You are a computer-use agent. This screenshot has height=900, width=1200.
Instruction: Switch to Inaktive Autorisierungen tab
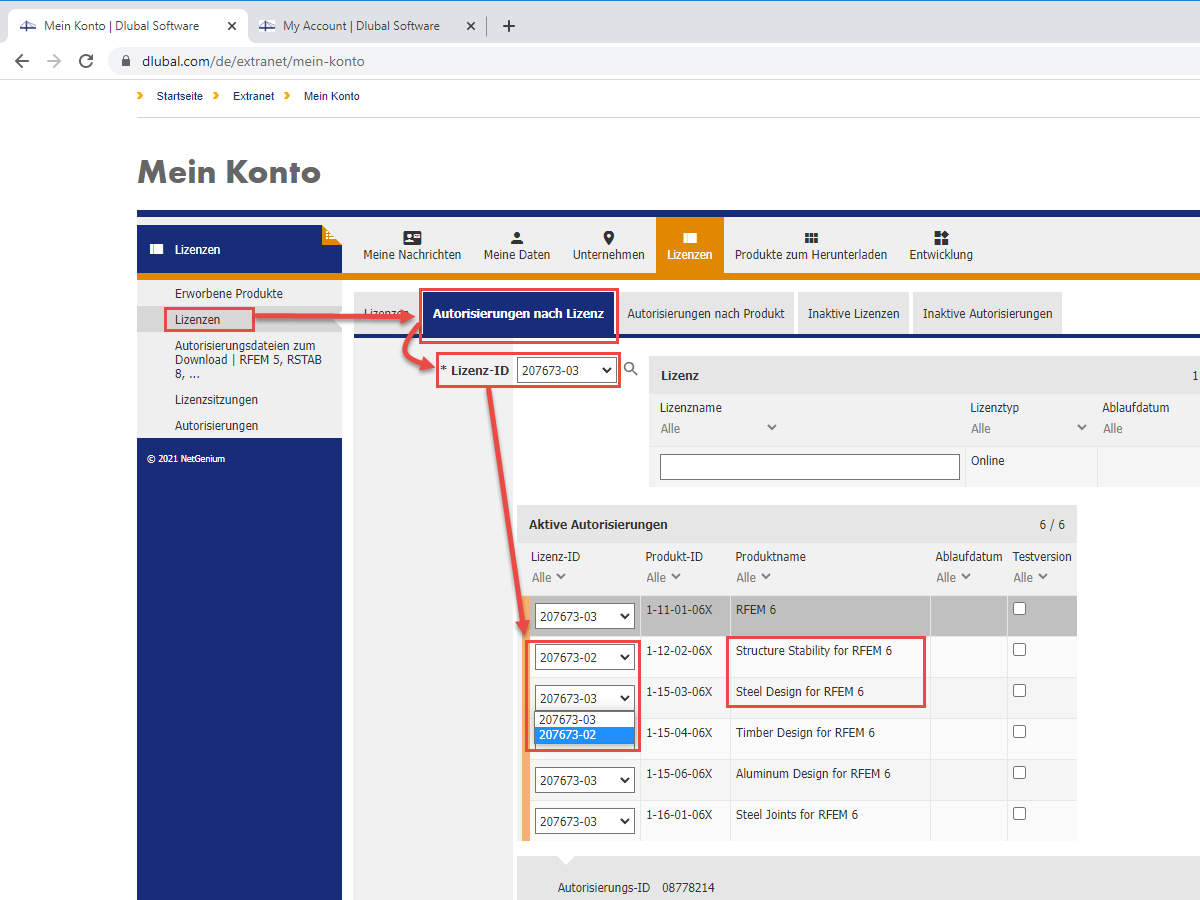pos(987,313)
